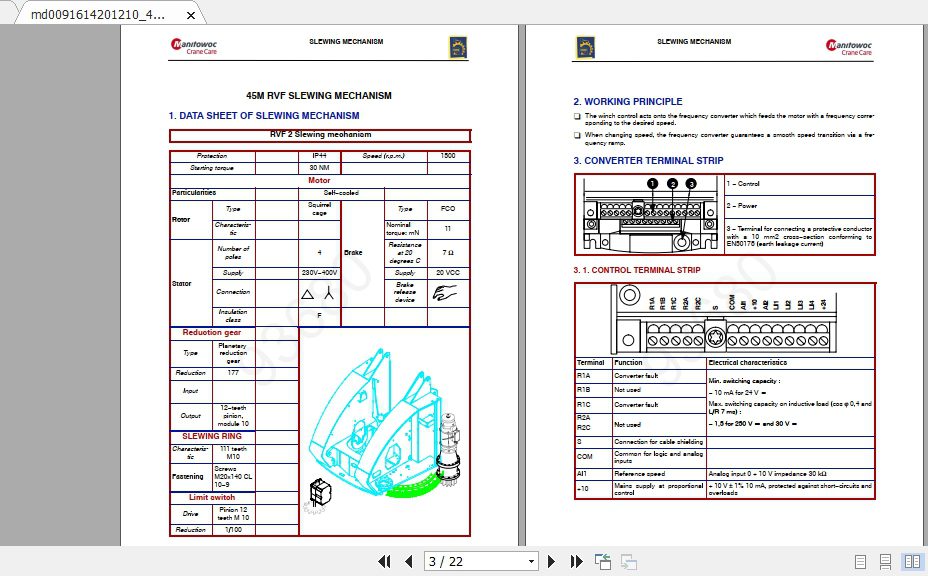Click the delta connection symbol

click(x=308, y=294)
